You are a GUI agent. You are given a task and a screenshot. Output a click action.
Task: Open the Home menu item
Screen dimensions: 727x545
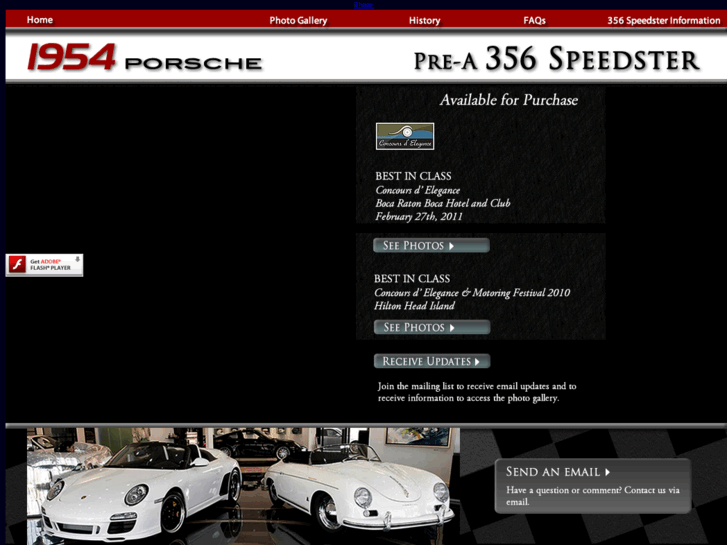(39, 20)
